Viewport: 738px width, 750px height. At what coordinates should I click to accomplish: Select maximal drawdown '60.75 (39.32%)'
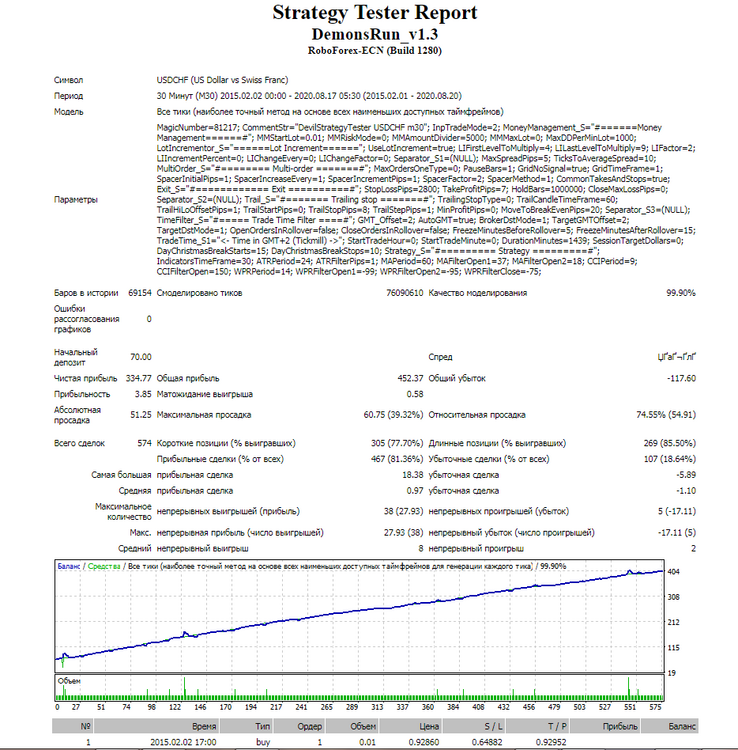[394, 415]
